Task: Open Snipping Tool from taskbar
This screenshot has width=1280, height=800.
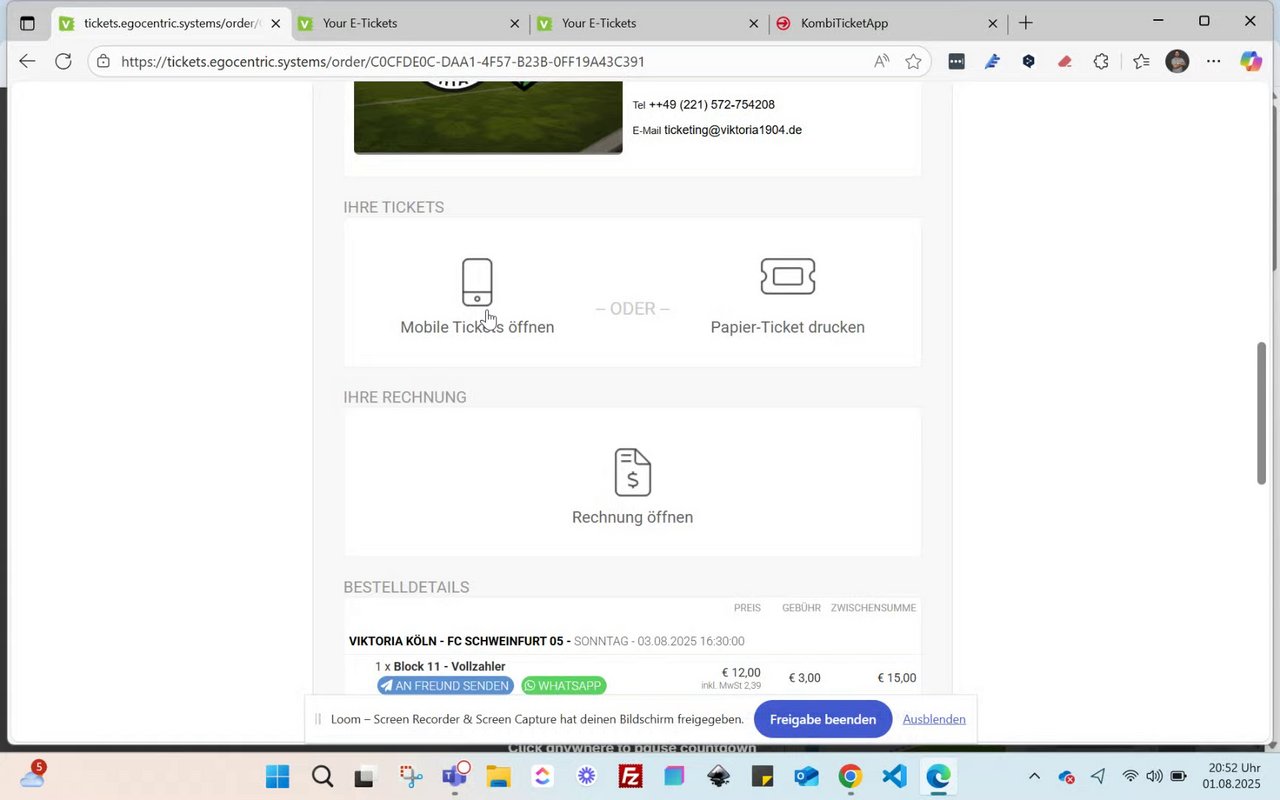Action: click(x=410, y=776)
